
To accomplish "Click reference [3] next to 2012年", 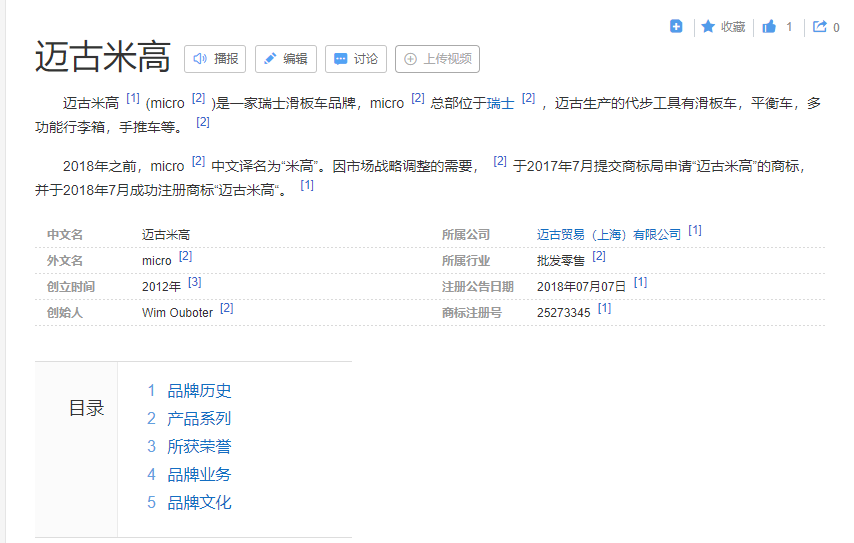I will (x=194, y=282).
